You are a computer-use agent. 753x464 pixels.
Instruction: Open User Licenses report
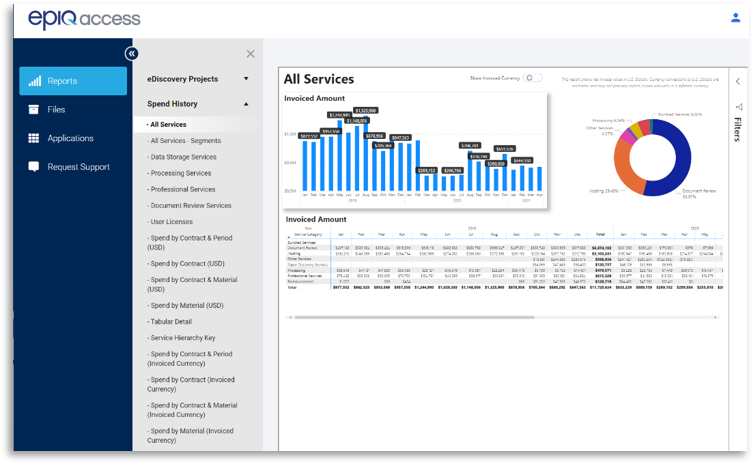[171, 222]
